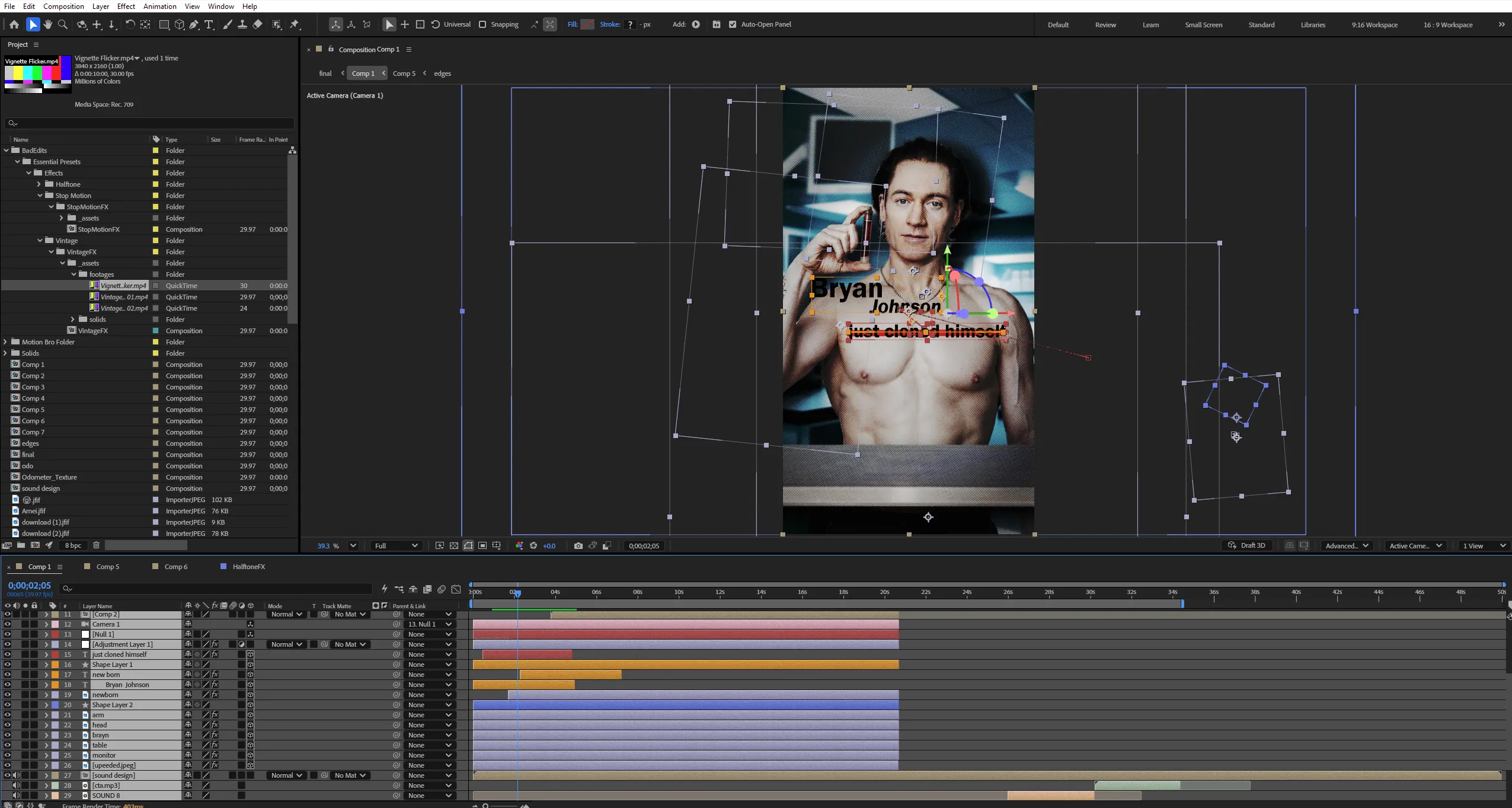This screenshot has width=1512, height=808.
Task: Switch to the Comp 5 timeline tab
Action: (107, 567)
